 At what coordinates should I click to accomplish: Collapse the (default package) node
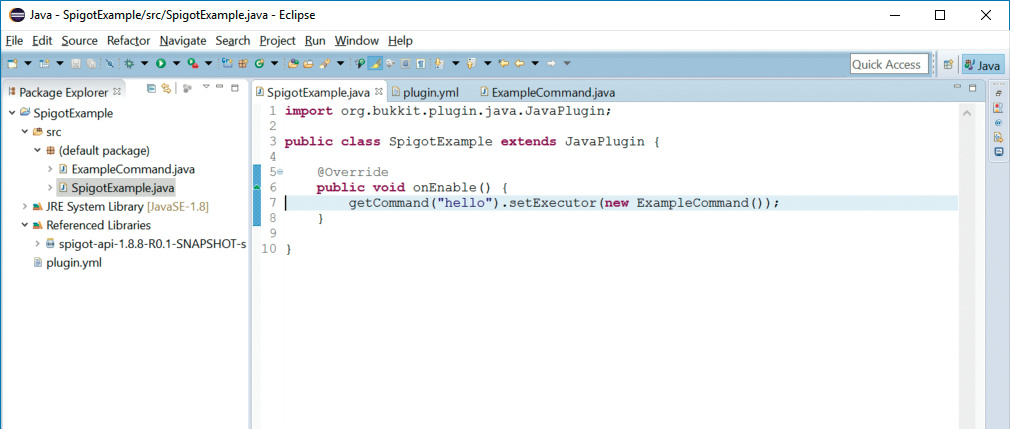click(37, 150)
